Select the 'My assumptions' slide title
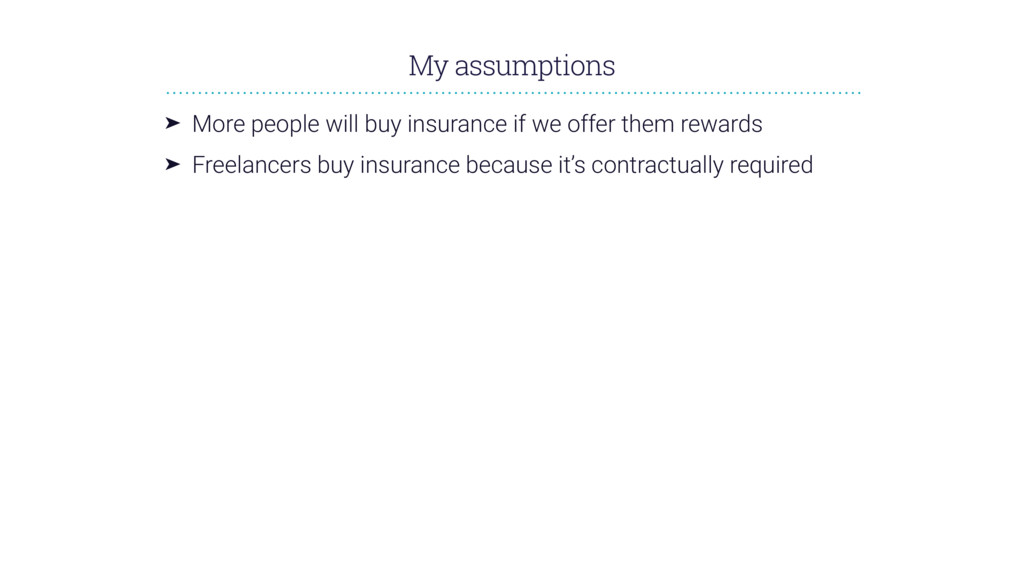1024x576 pixels. [511, 66]
